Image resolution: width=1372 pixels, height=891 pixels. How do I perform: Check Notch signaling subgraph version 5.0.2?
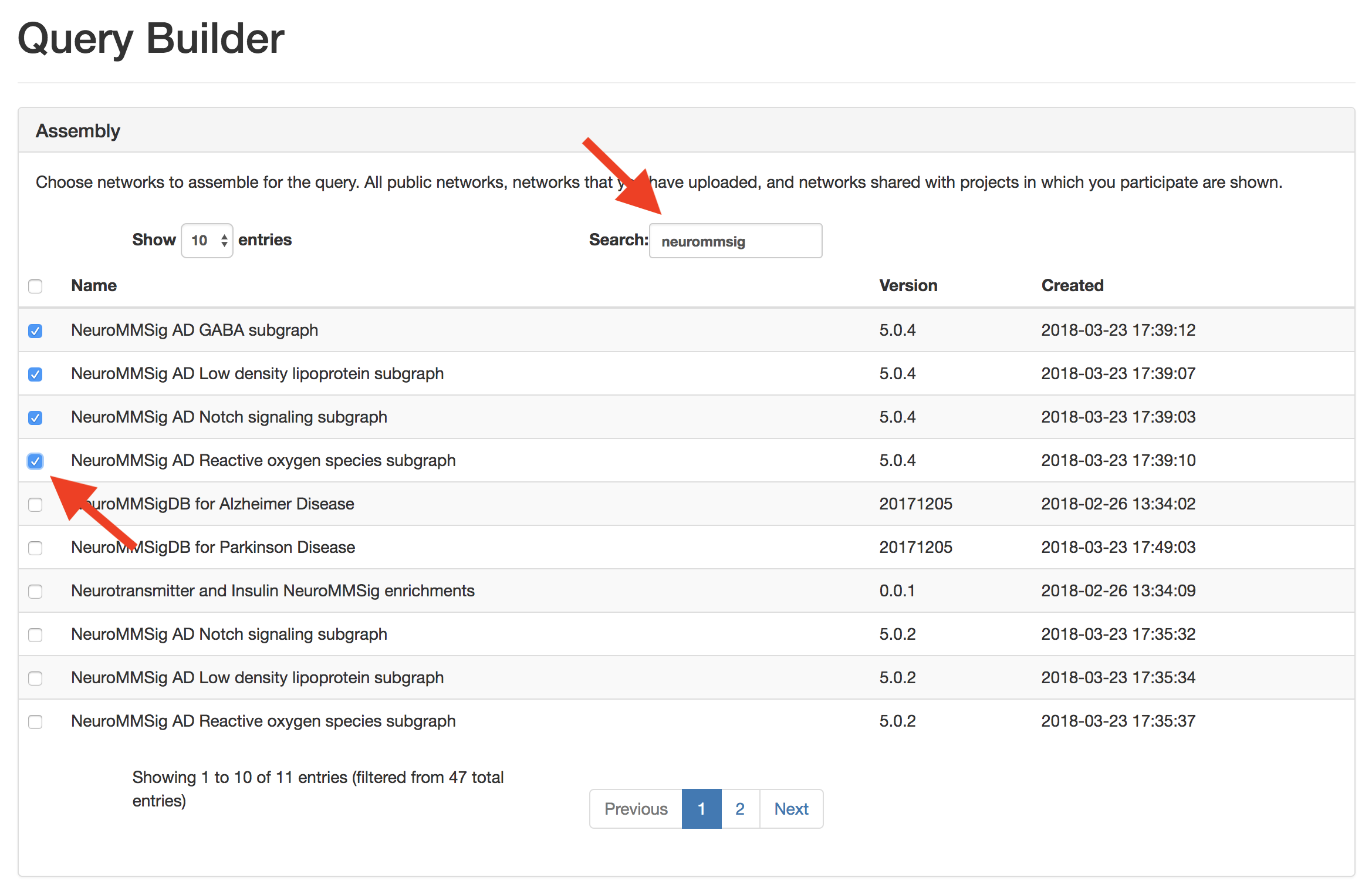pyautogui.click(x=35, y=635)
